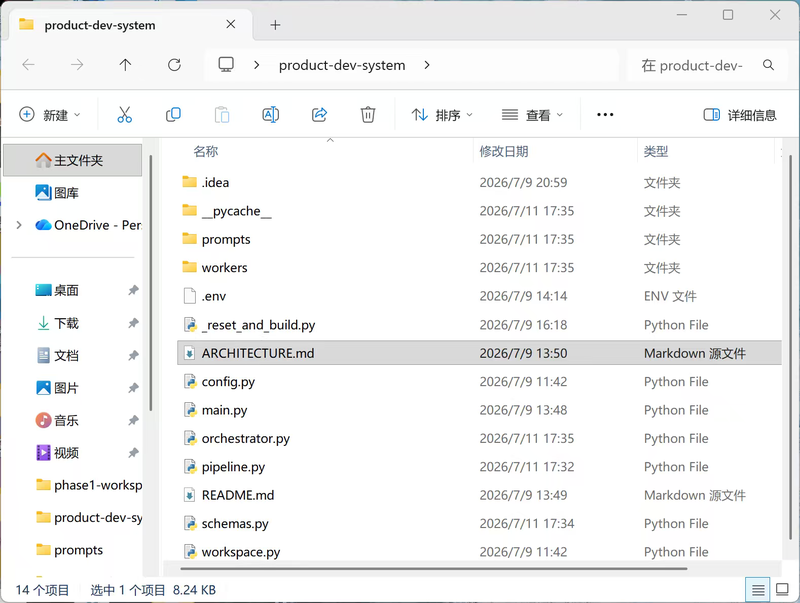This screenshot has width=800, height=603.
Task: Go forward with the right arrow
Action: pyautogui.click(x=77, y=65)
